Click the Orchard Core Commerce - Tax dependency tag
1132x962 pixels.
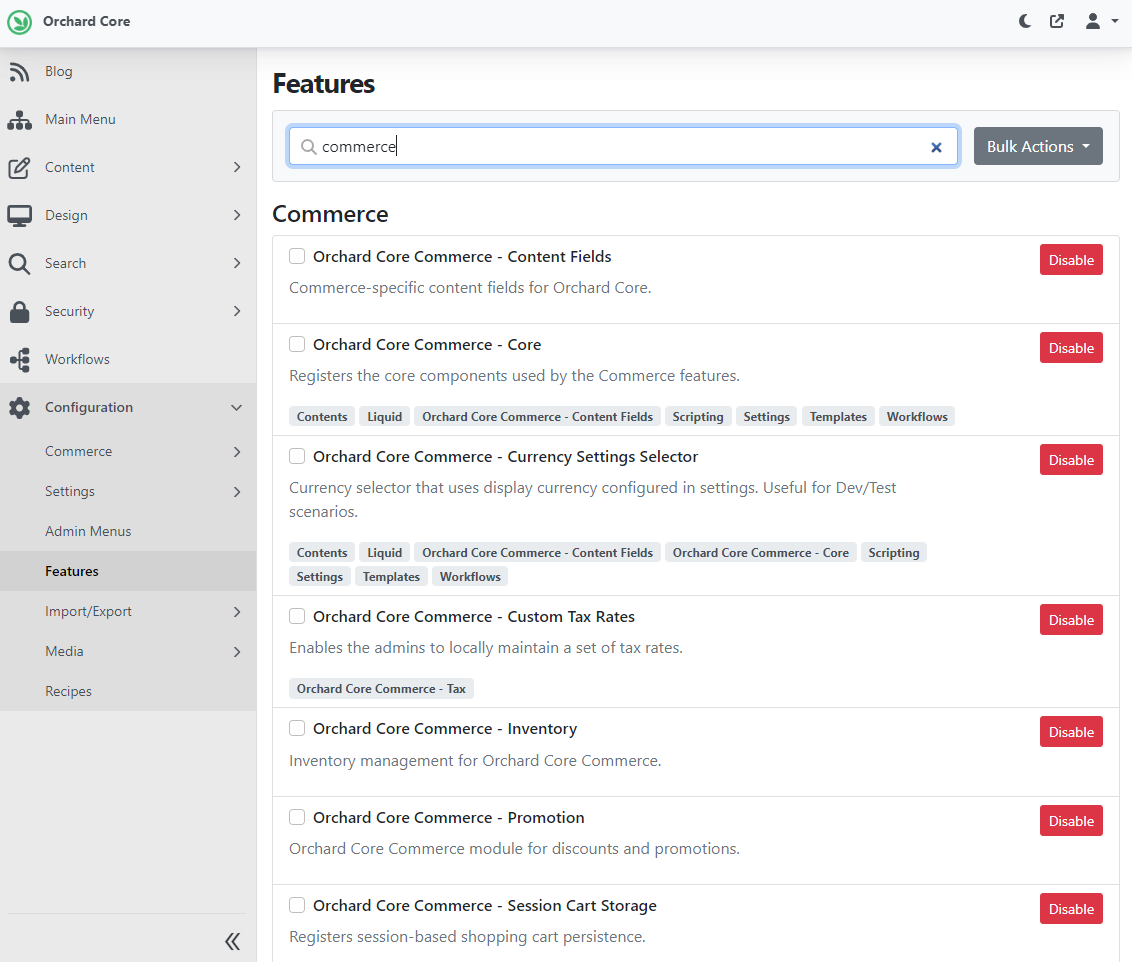(381, 688)
